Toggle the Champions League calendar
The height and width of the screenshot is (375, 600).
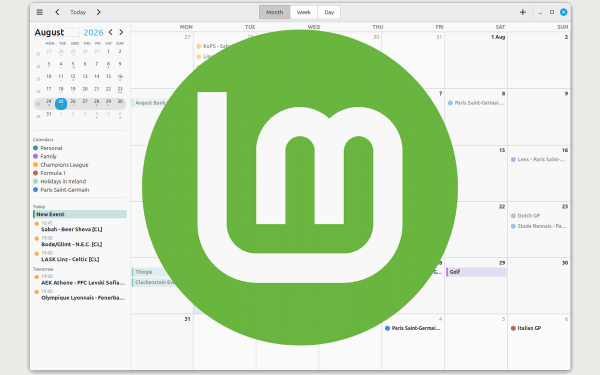[60, 165]
